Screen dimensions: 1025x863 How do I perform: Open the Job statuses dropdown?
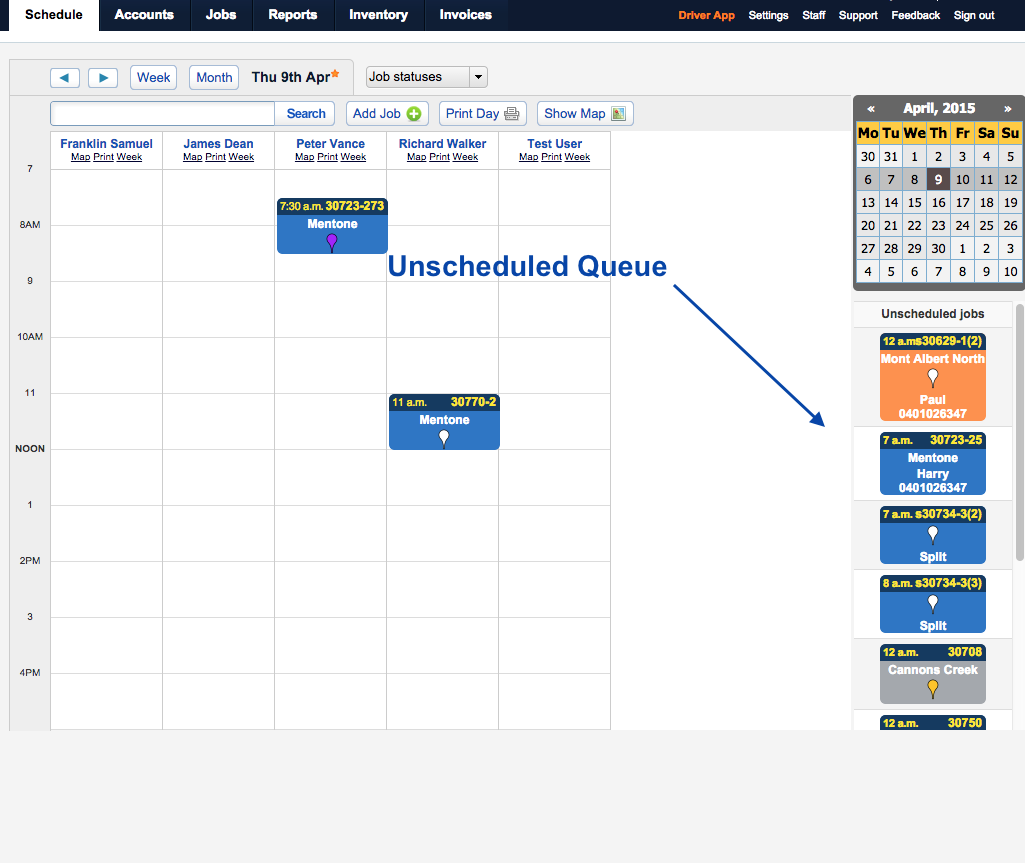point(427,77)
